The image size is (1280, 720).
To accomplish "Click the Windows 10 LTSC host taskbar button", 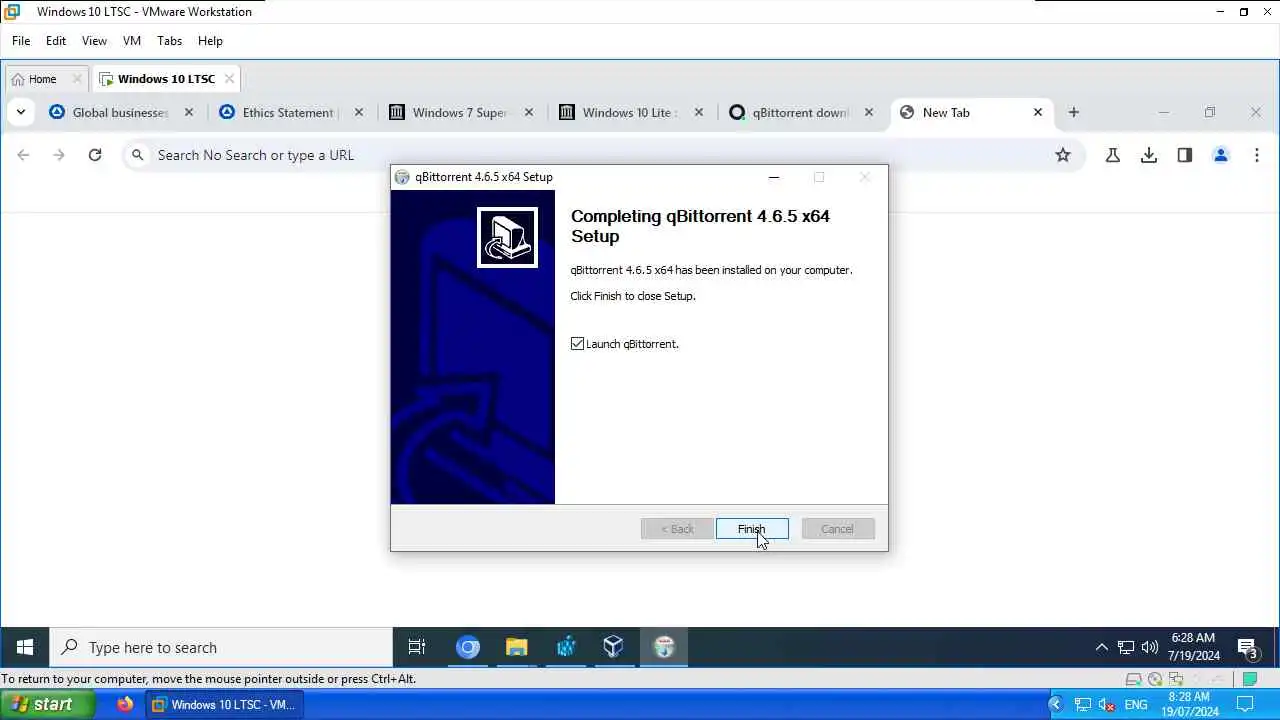I will [225, 704].
